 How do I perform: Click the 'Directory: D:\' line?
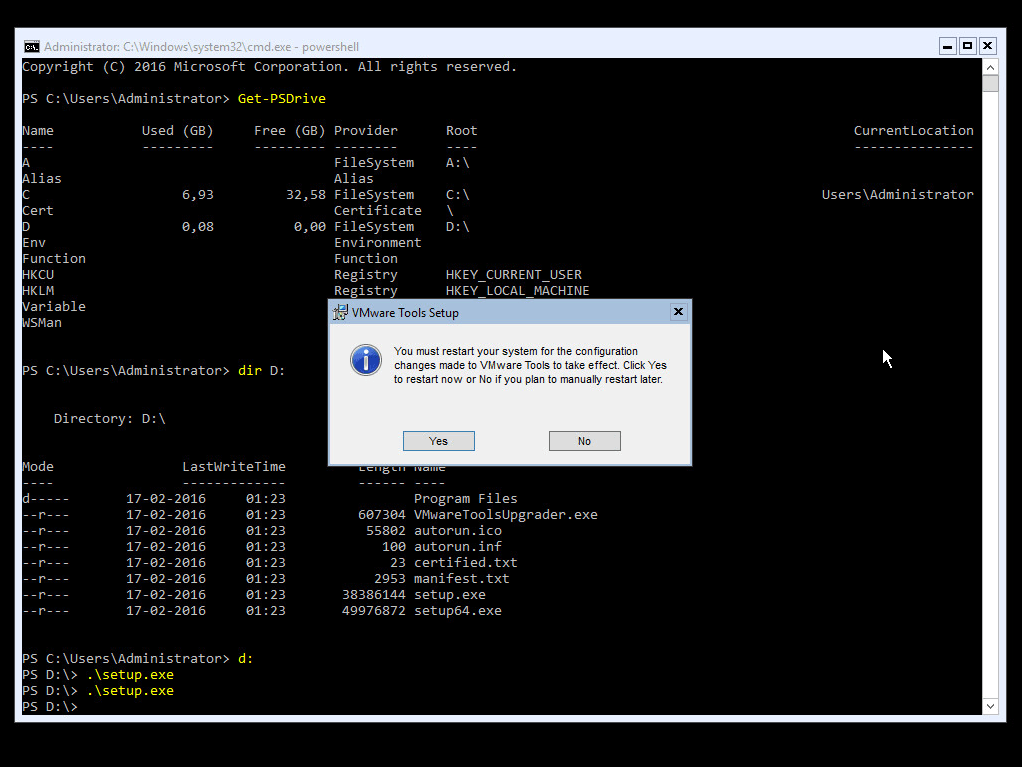(110, 418)
